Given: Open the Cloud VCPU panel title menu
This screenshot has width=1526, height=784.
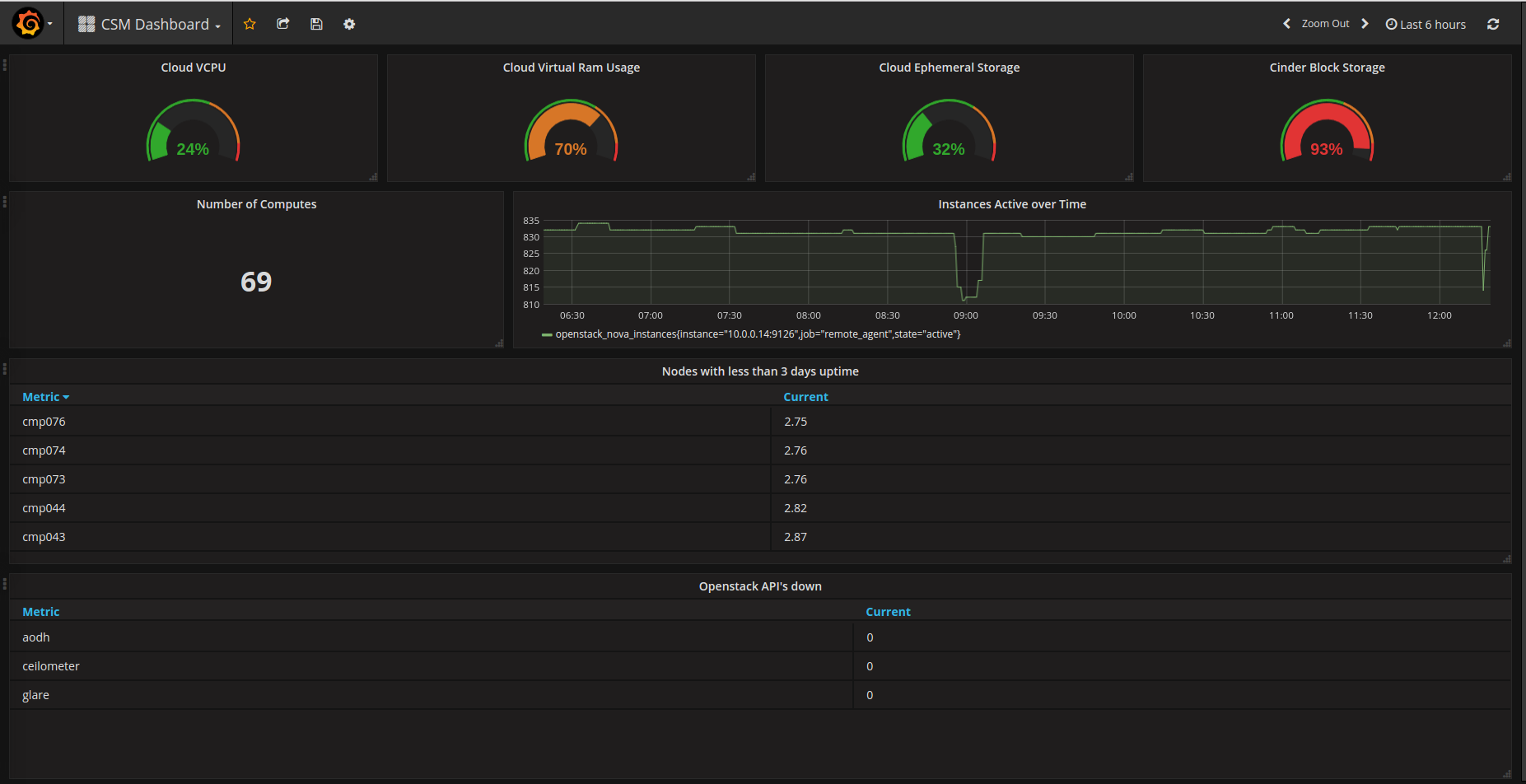Looking at the screenshot, I should [x=194, y=68].
